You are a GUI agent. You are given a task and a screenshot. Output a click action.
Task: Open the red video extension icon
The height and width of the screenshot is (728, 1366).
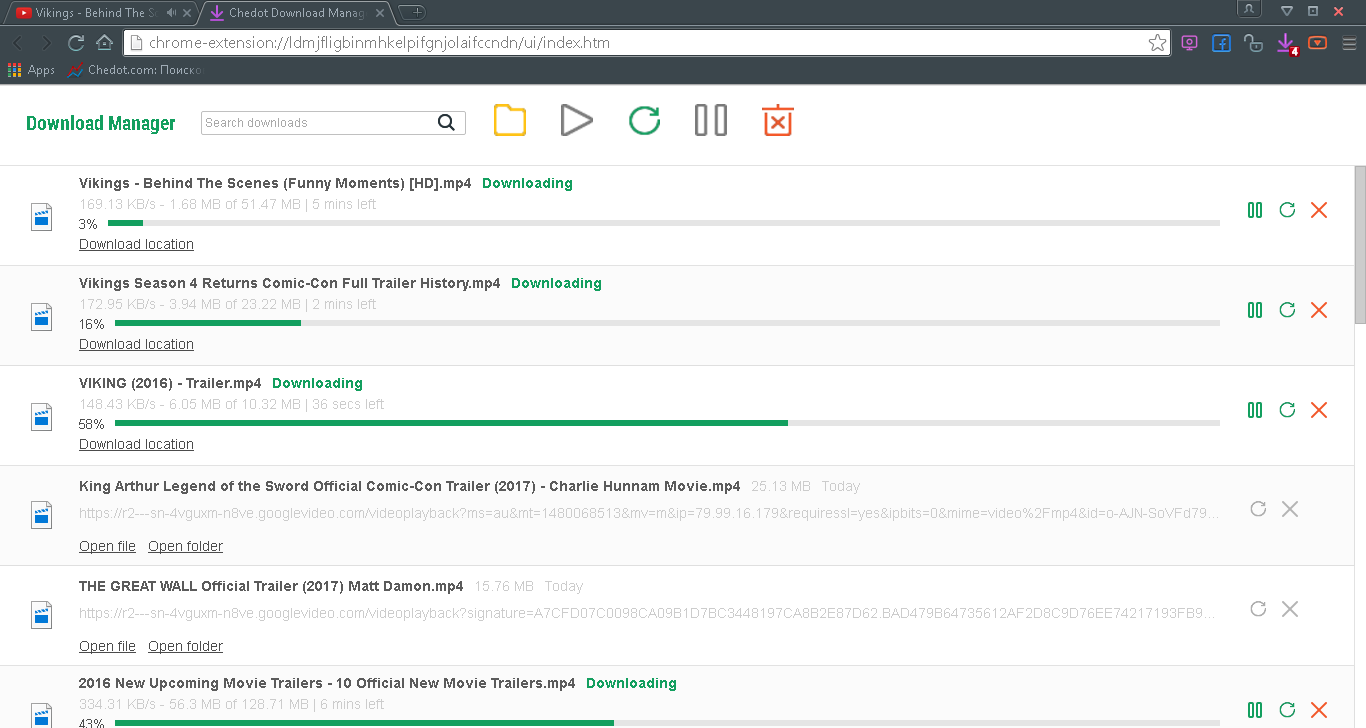pyautogui.click(x=1317, y=43)
